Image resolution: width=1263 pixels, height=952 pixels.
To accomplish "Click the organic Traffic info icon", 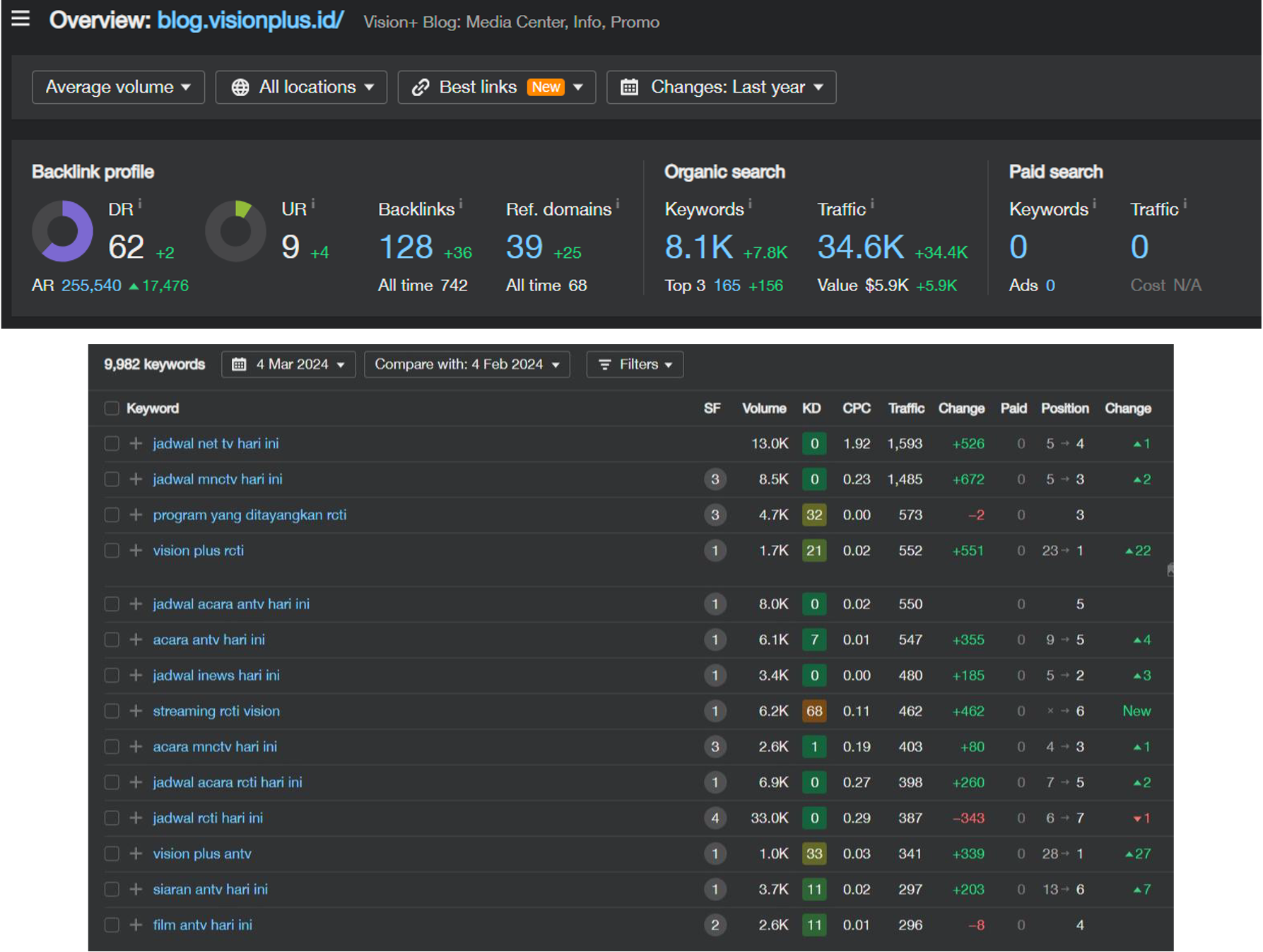I will click(872, 204).
